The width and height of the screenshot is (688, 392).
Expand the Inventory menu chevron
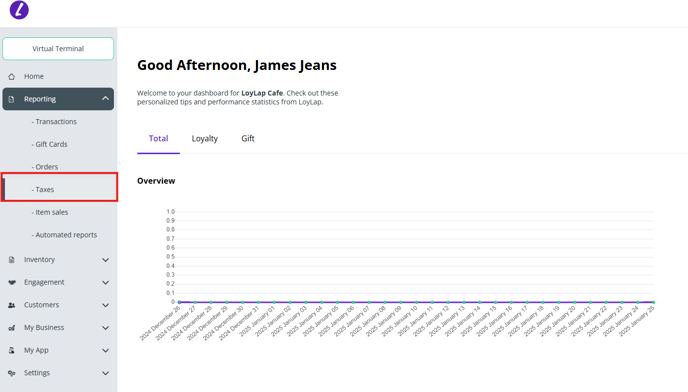105,260
